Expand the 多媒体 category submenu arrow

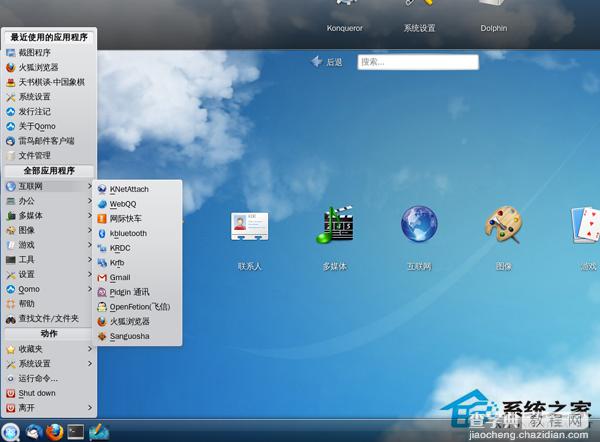(90, 215)
